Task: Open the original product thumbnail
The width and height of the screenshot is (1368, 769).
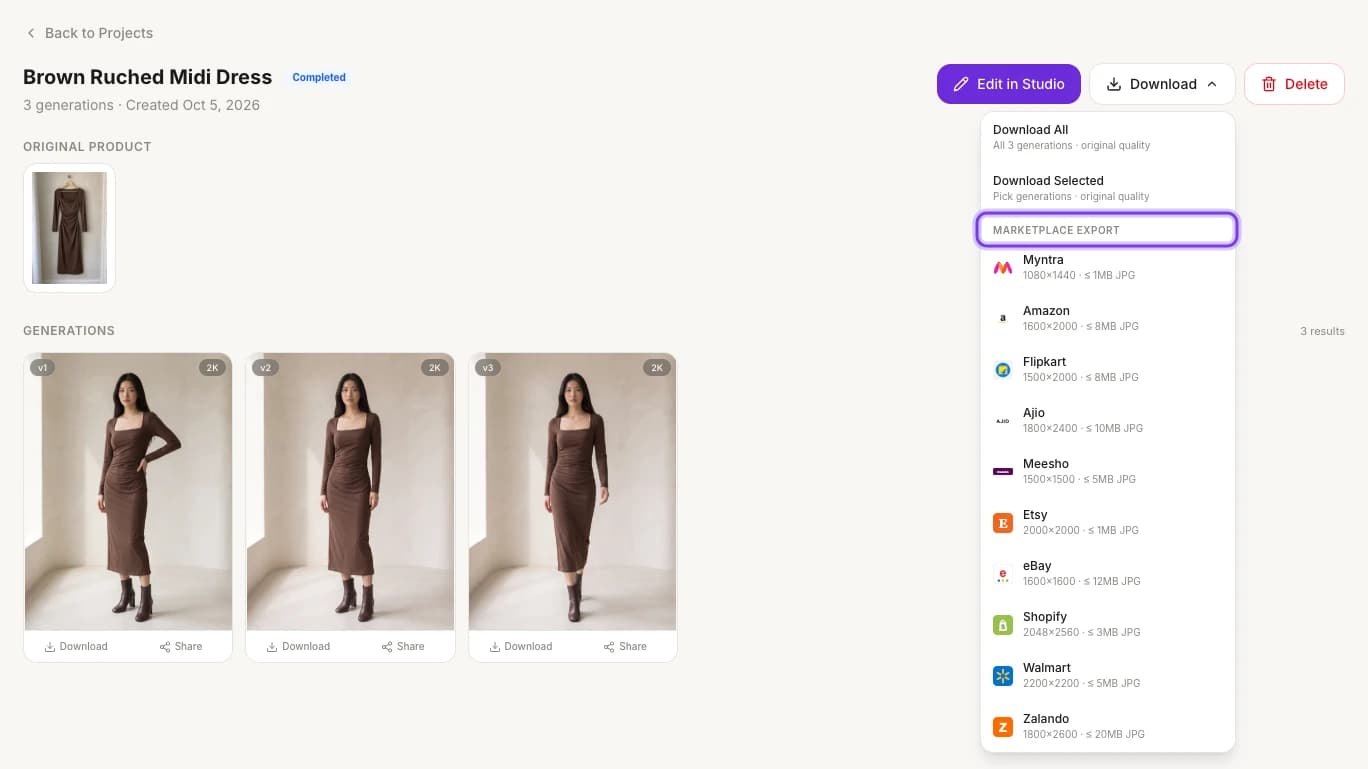Action: (x=69, y=228)
